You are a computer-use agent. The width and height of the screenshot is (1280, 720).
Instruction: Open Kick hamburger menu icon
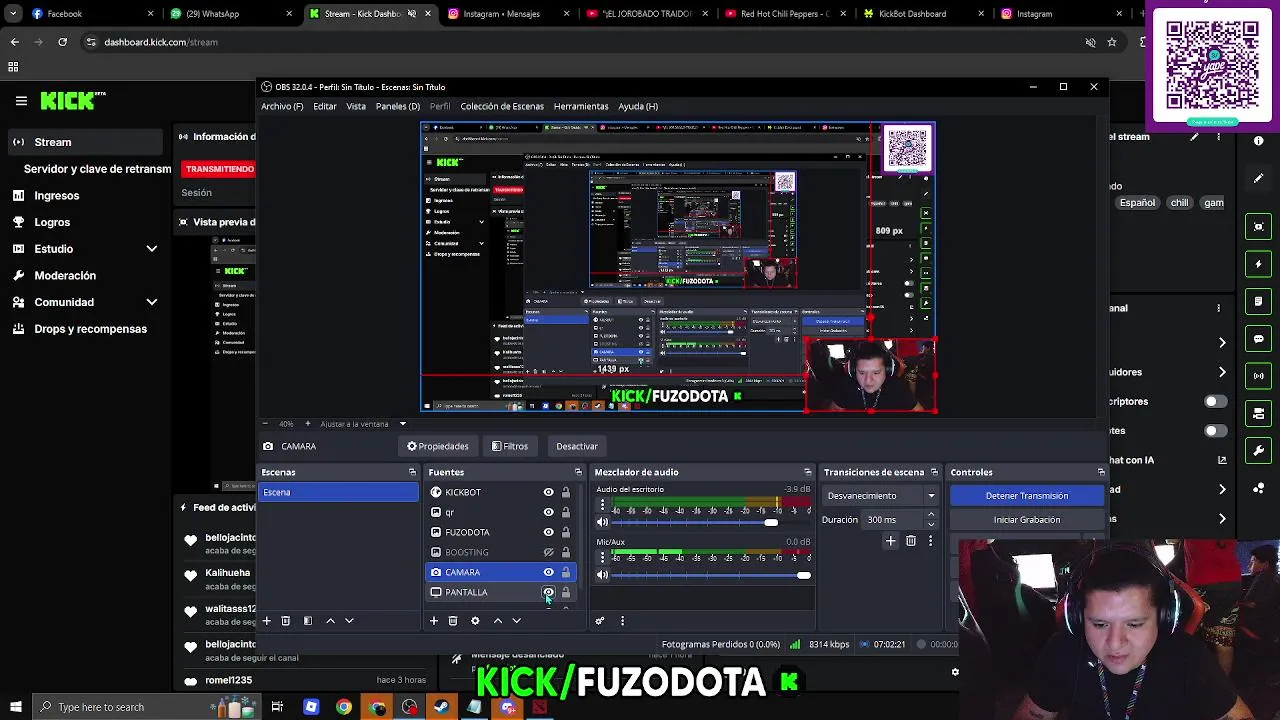pos(21,100)
